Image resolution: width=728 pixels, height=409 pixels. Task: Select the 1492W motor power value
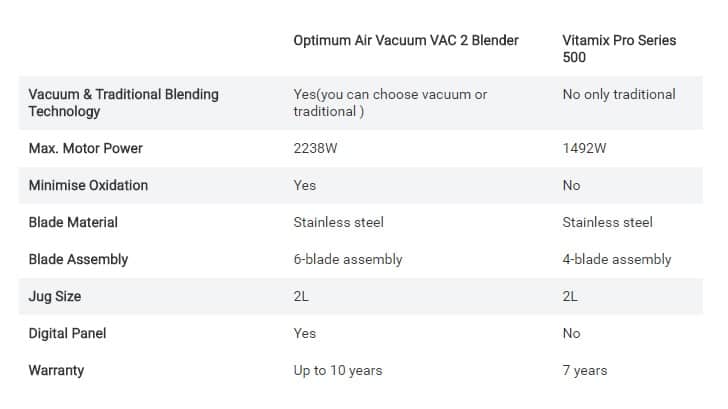(x=584, y=148)
